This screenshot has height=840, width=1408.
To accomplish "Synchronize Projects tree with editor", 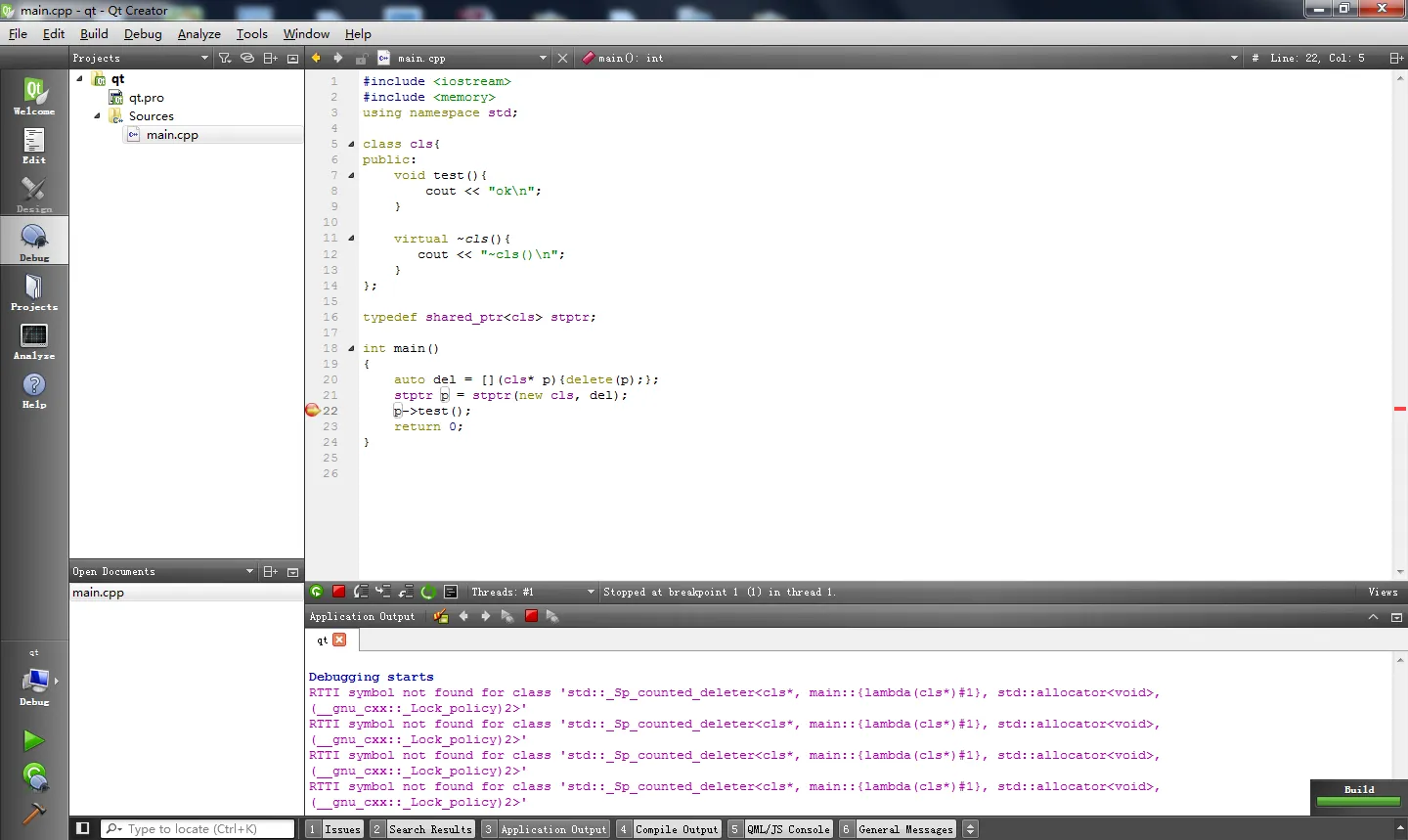I will tap(247, 58).
